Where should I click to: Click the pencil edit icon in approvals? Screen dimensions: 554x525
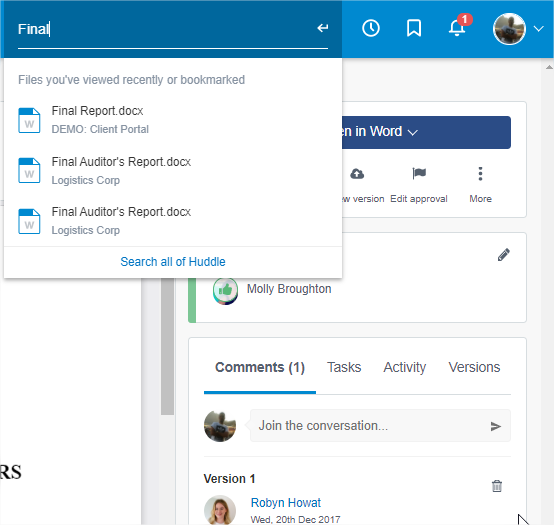pos(504,254)
